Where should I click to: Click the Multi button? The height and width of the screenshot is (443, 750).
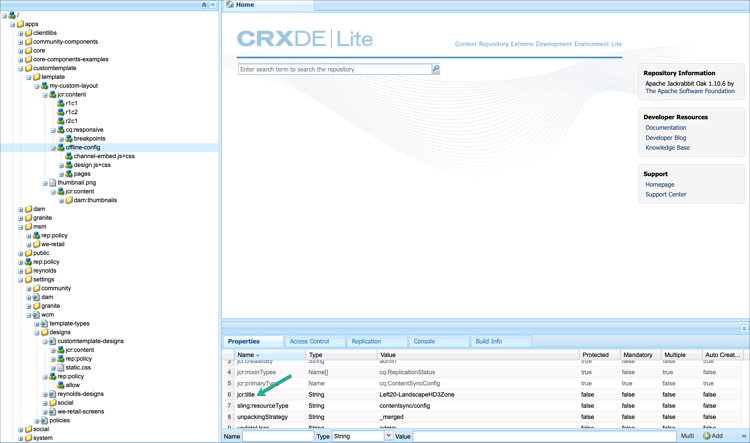[x=687, y=436]
